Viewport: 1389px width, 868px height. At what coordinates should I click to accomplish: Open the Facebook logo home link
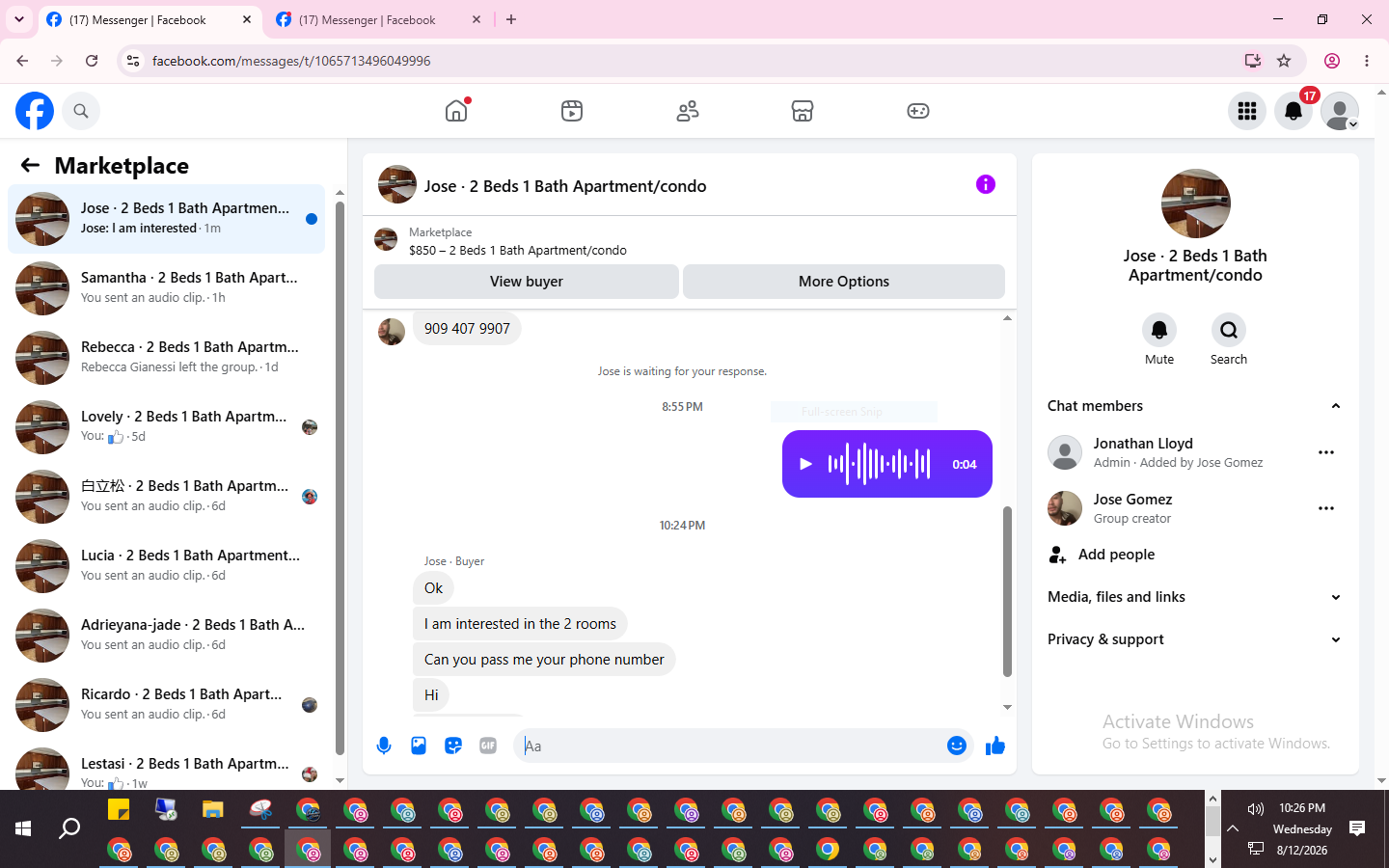click(35, 111)
